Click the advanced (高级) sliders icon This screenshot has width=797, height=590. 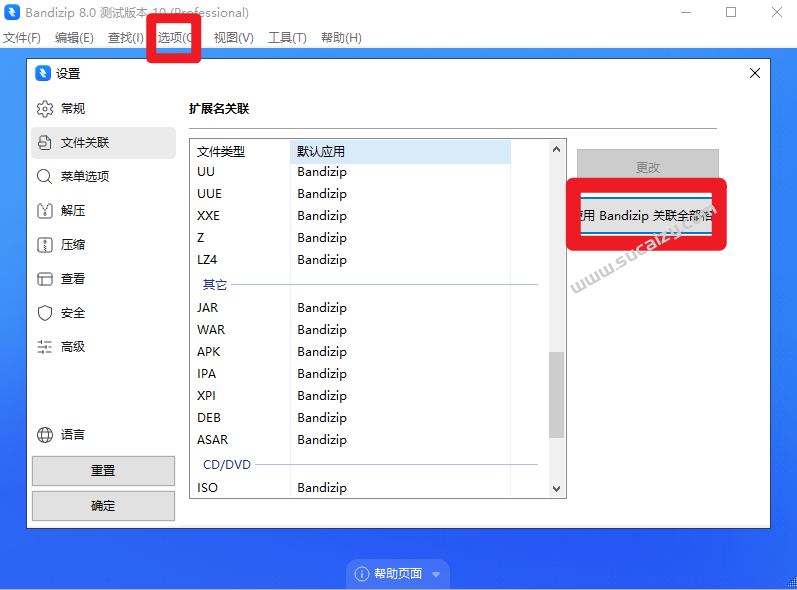pos(45,347)
